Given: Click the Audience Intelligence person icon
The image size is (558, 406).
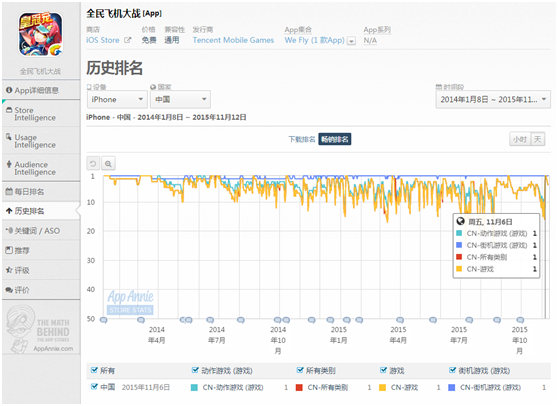Looking at the screenshot, I should click(x=9, y=164).
